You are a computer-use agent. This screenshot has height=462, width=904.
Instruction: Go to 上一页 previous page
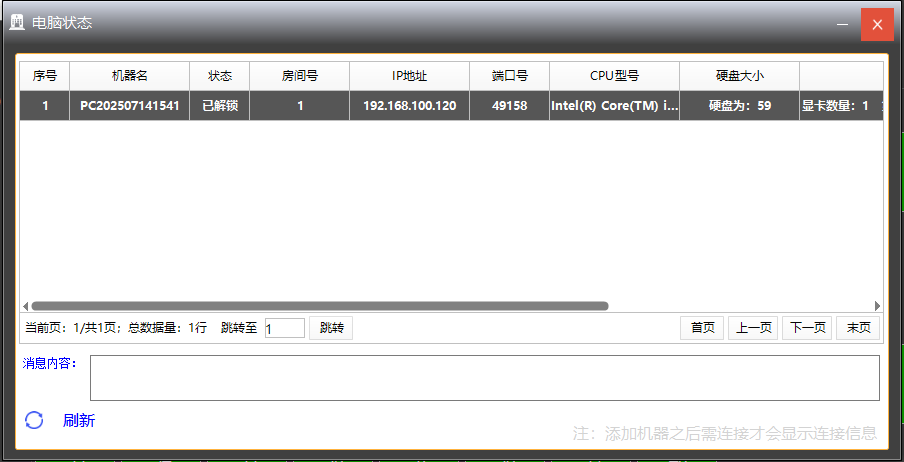(754, 328)
